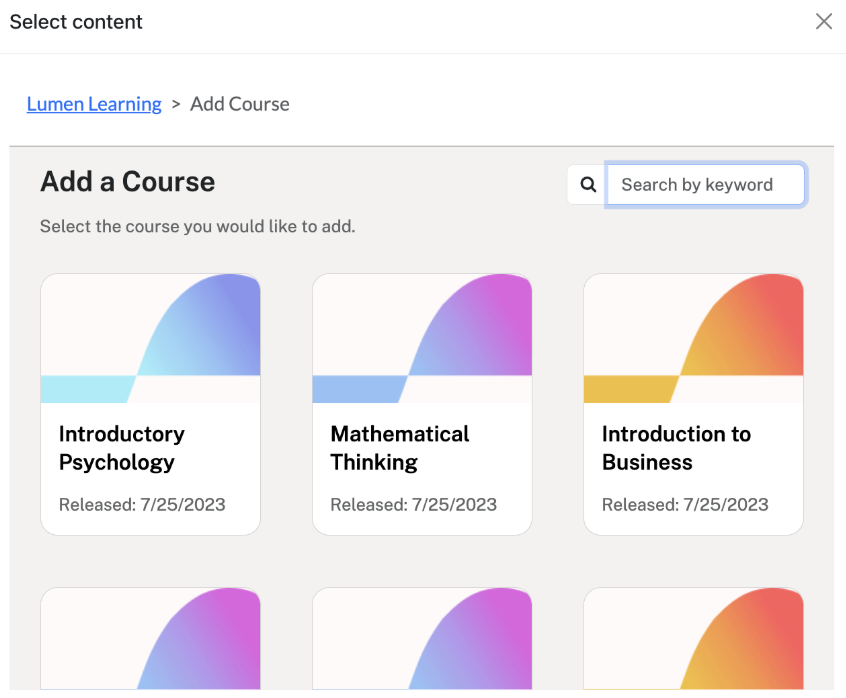This screenshot has height=698, width=846.
Task: Select the course card below Introduction to Business
Action: [x=693, y=640]
